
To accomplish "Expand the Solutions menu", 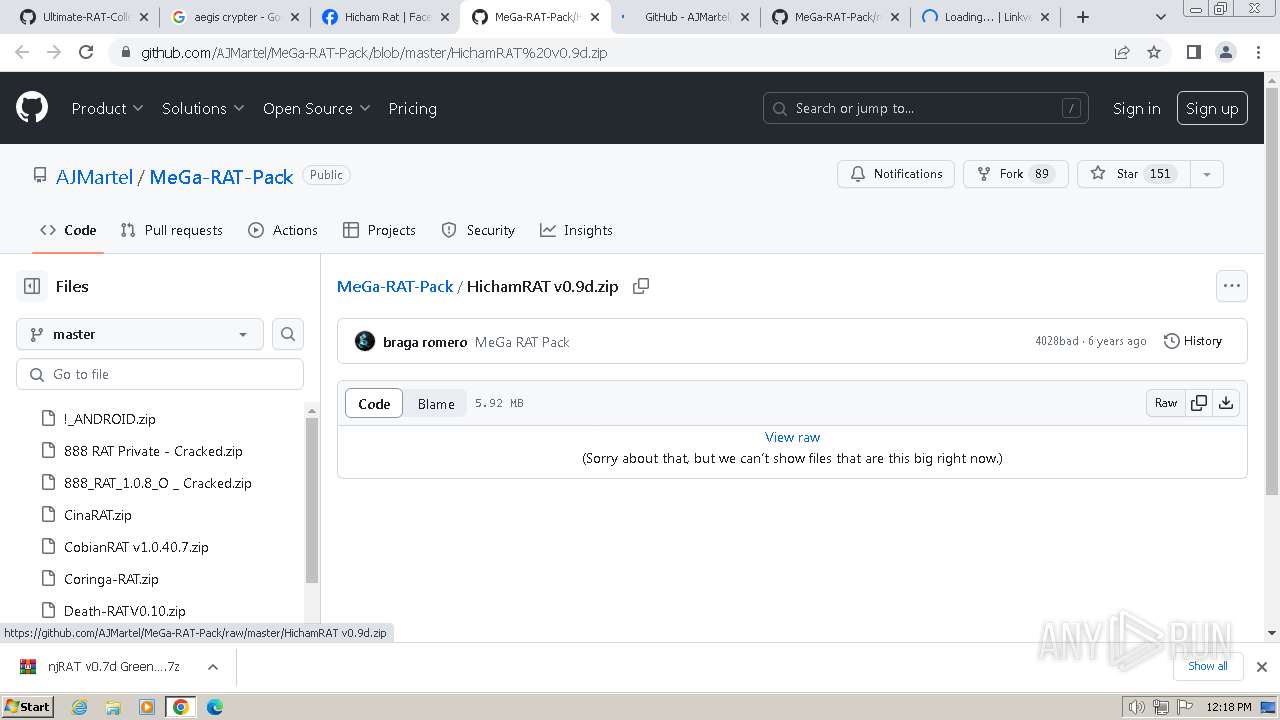I will pos(203,108).
